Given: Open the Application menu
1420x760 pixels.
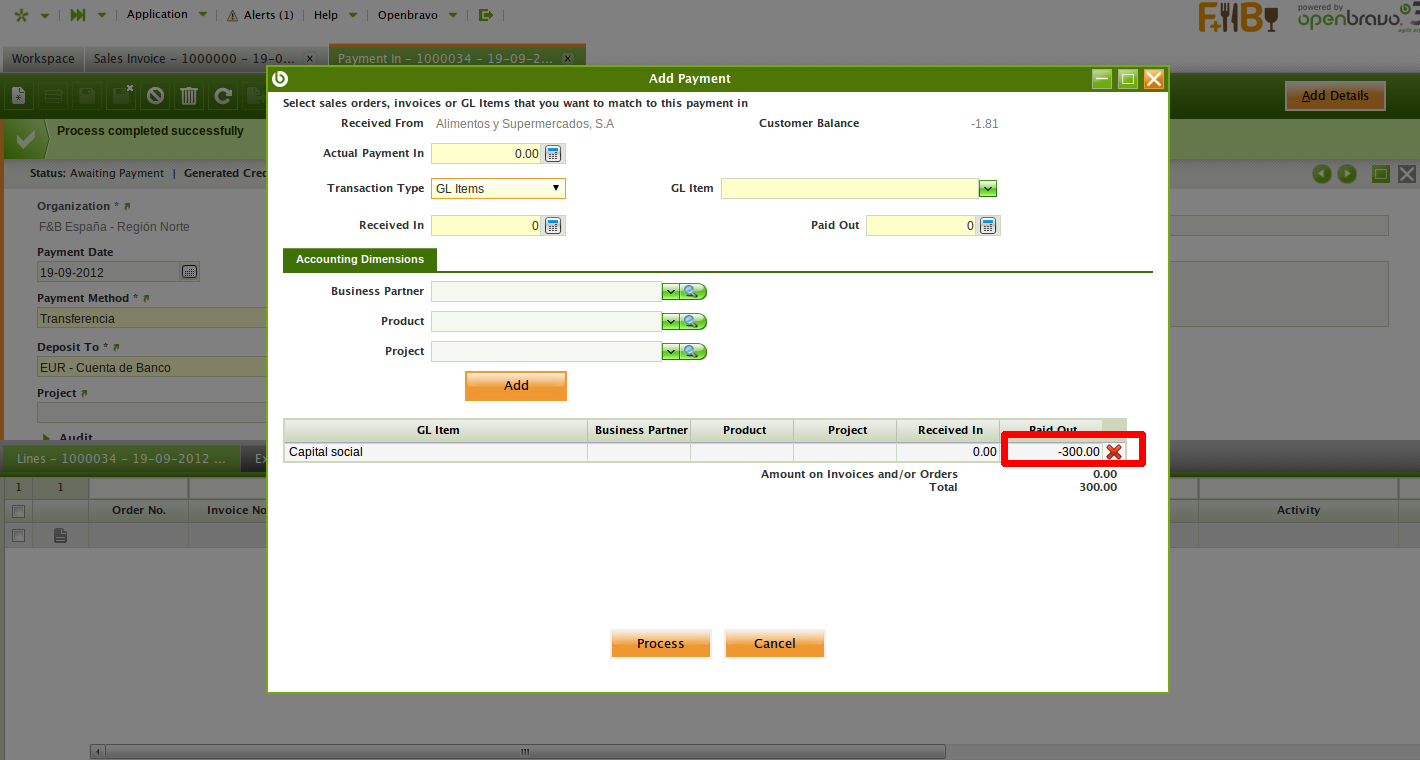Looking at the screenshot, I should [158, 15].
